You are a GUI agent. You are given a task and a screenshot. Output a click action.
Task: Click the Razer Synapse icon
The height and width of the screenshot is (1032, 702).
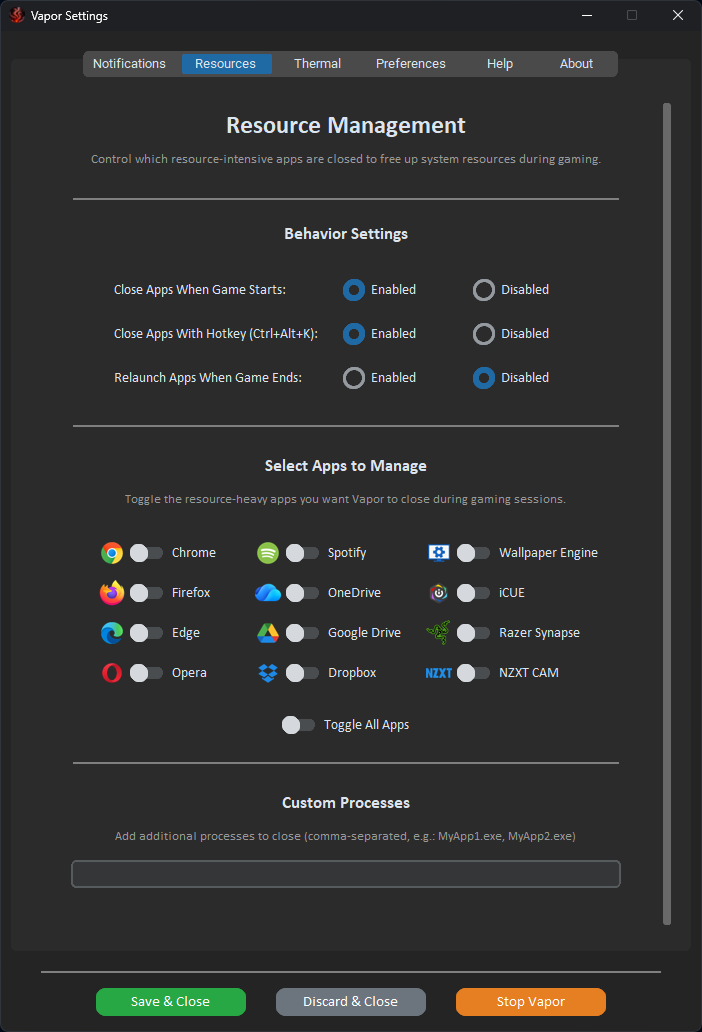point(437,632)
